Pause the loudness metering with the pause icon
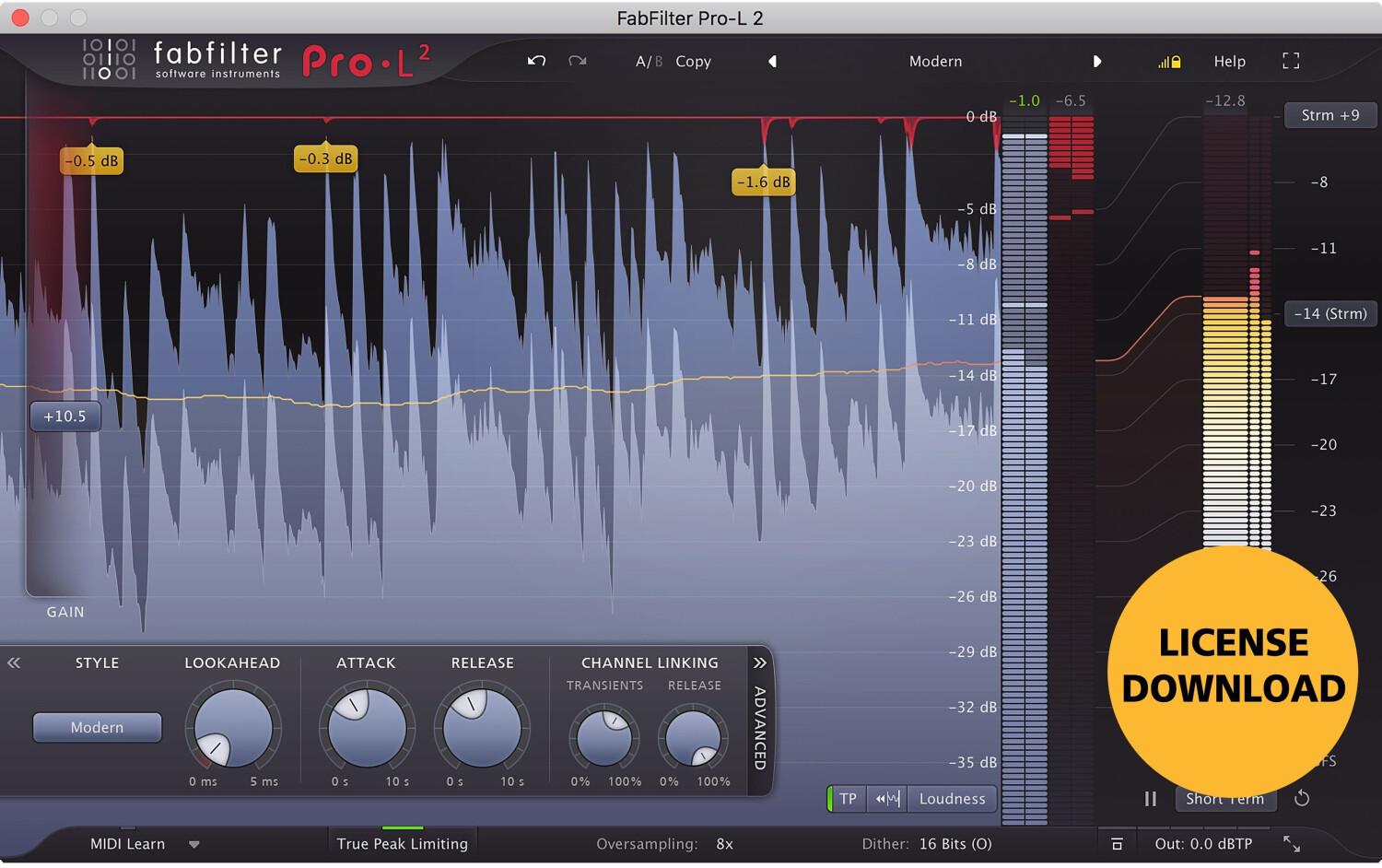Screen dimensions: 1382x868 1150,798
